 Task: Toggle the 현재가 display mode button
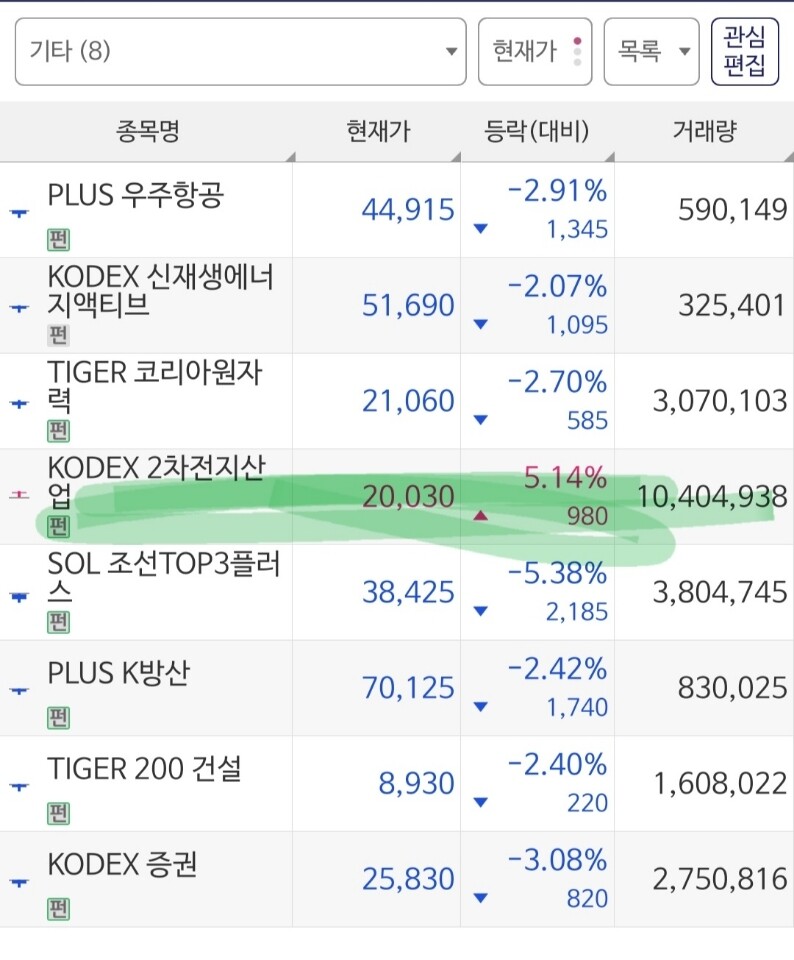coord(535,51)
